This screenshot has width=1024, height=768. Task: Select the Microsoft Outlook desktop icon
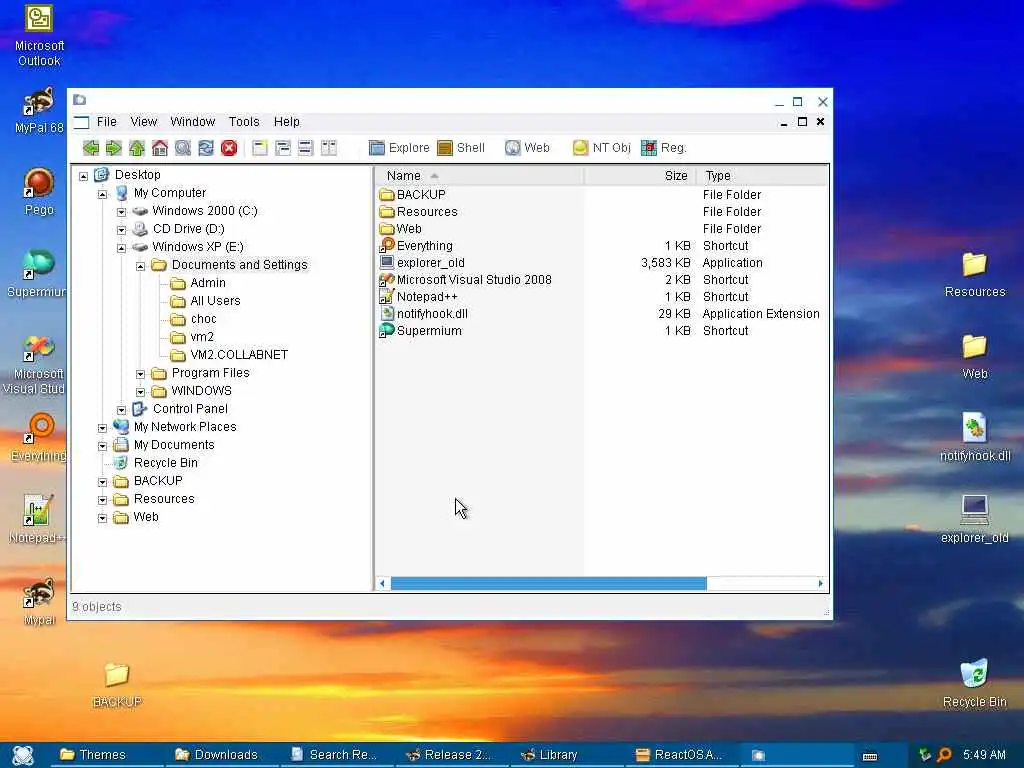point(39,36)
